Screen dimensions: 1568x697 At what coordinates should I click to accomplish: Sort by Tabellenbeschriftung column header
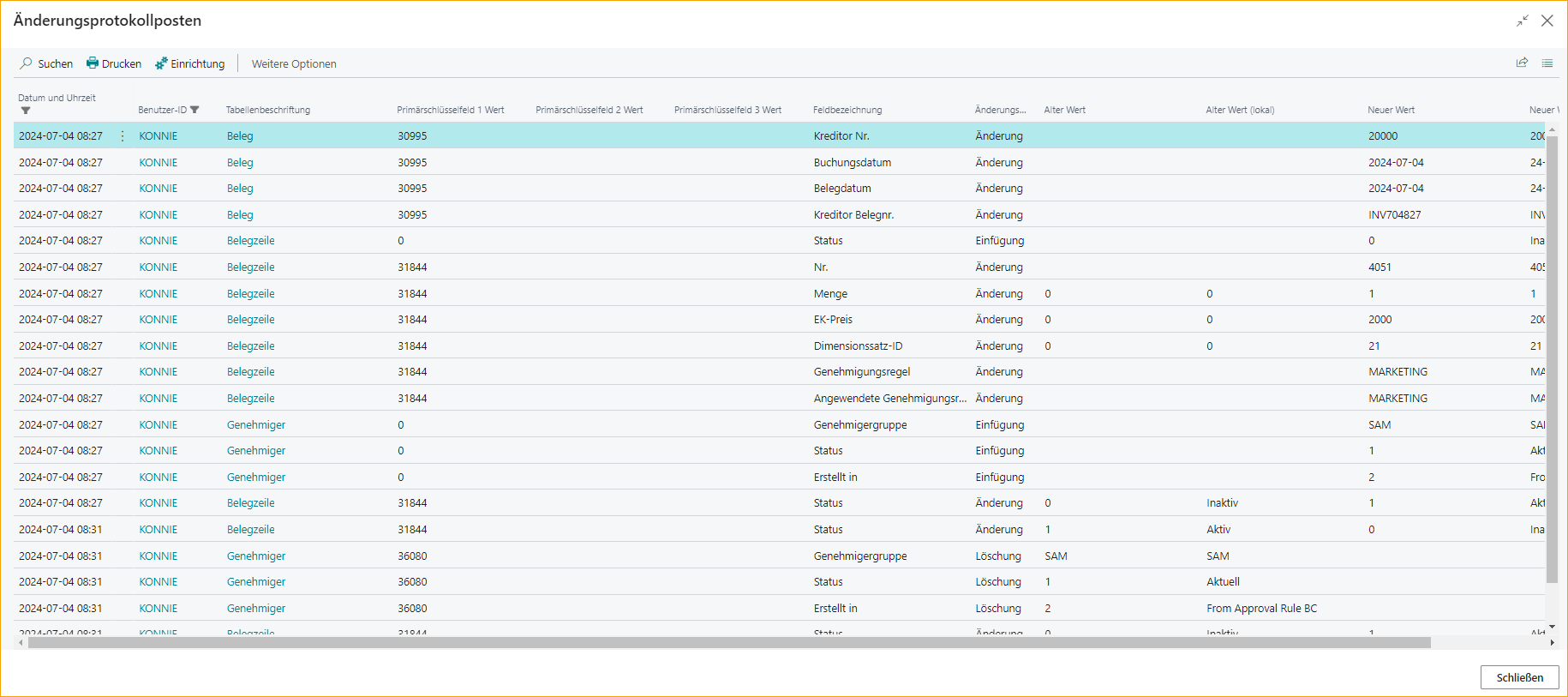coord(268,110)
